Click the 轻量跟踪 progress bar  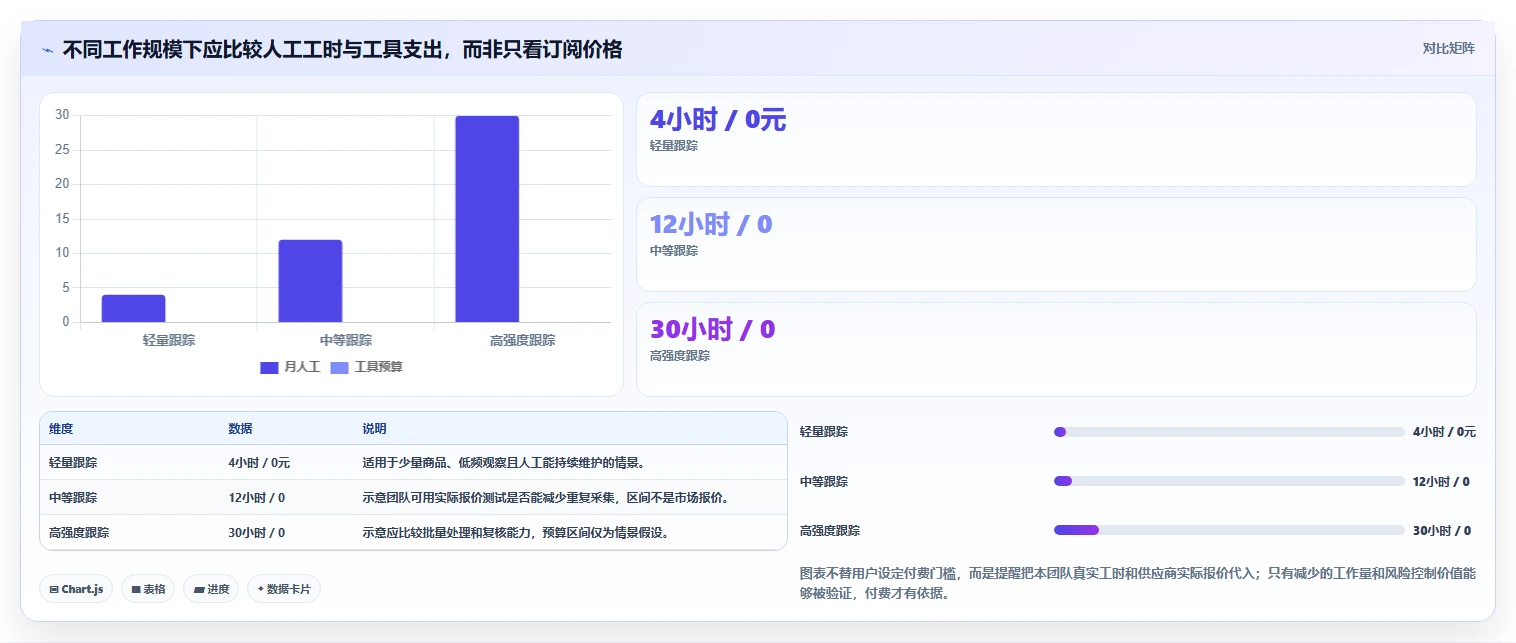[x=1229, y=432]
